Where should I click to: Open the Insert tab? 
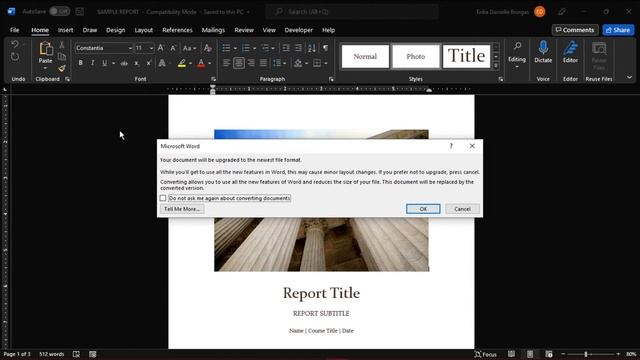click(65, 30)
